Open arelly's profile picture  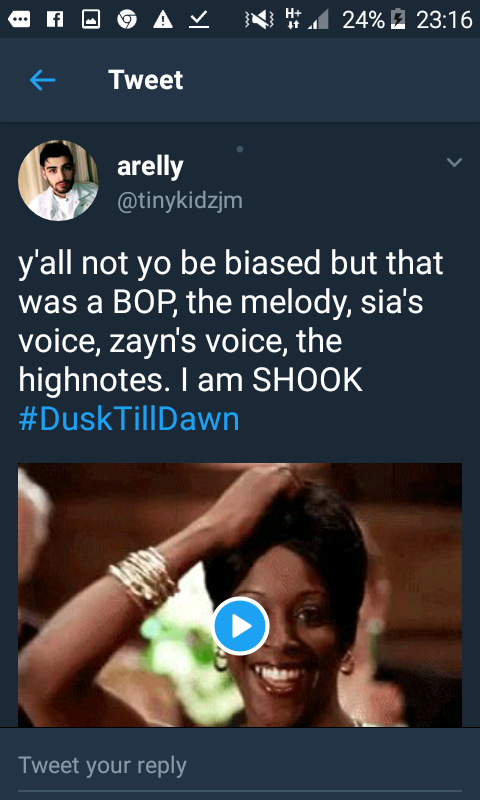click(59, 181)
